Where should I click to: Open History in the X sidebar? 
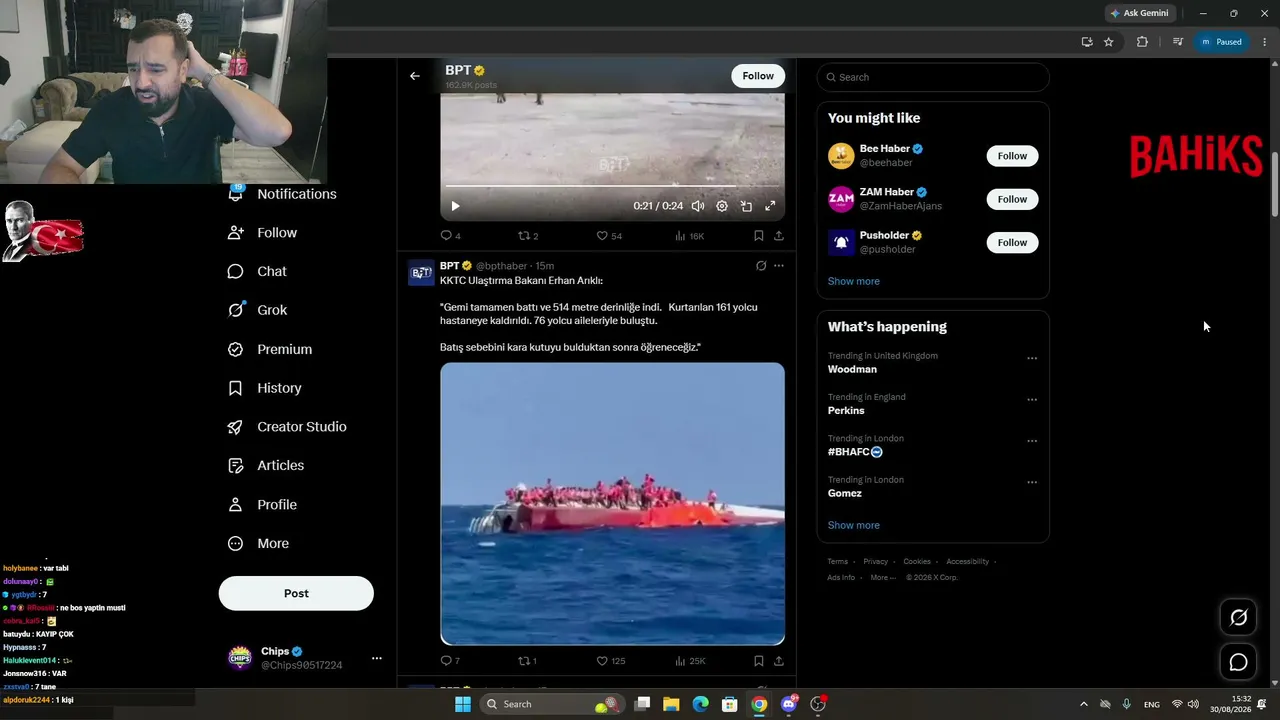coord(265,388)
